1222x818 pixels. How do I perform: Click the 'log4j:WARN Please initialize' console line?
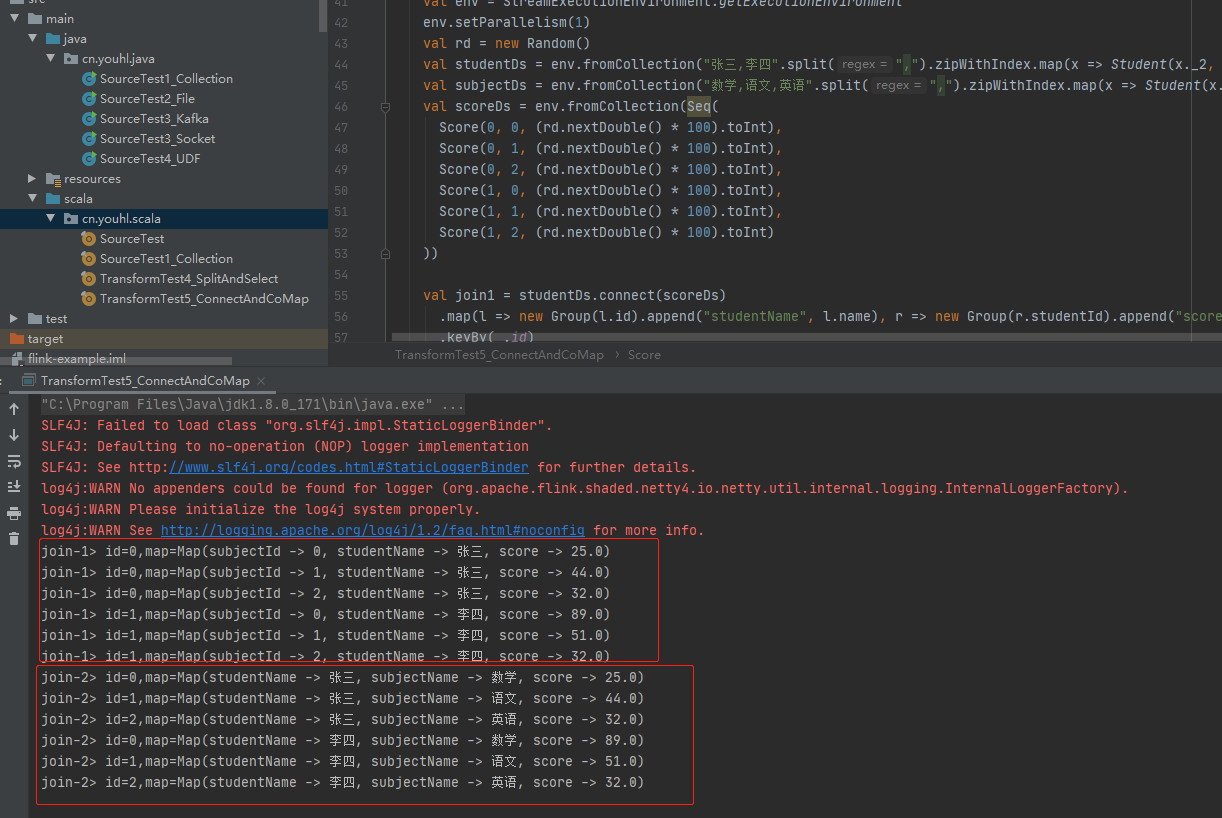pos(261,509)
